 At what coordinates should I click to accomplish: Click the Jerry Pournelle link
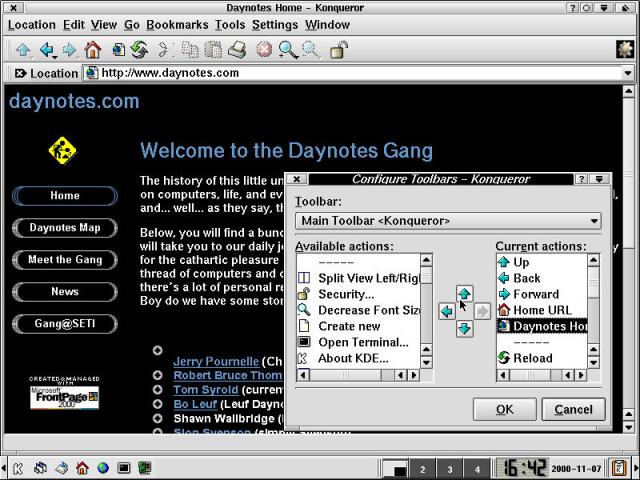pos(216,361)
